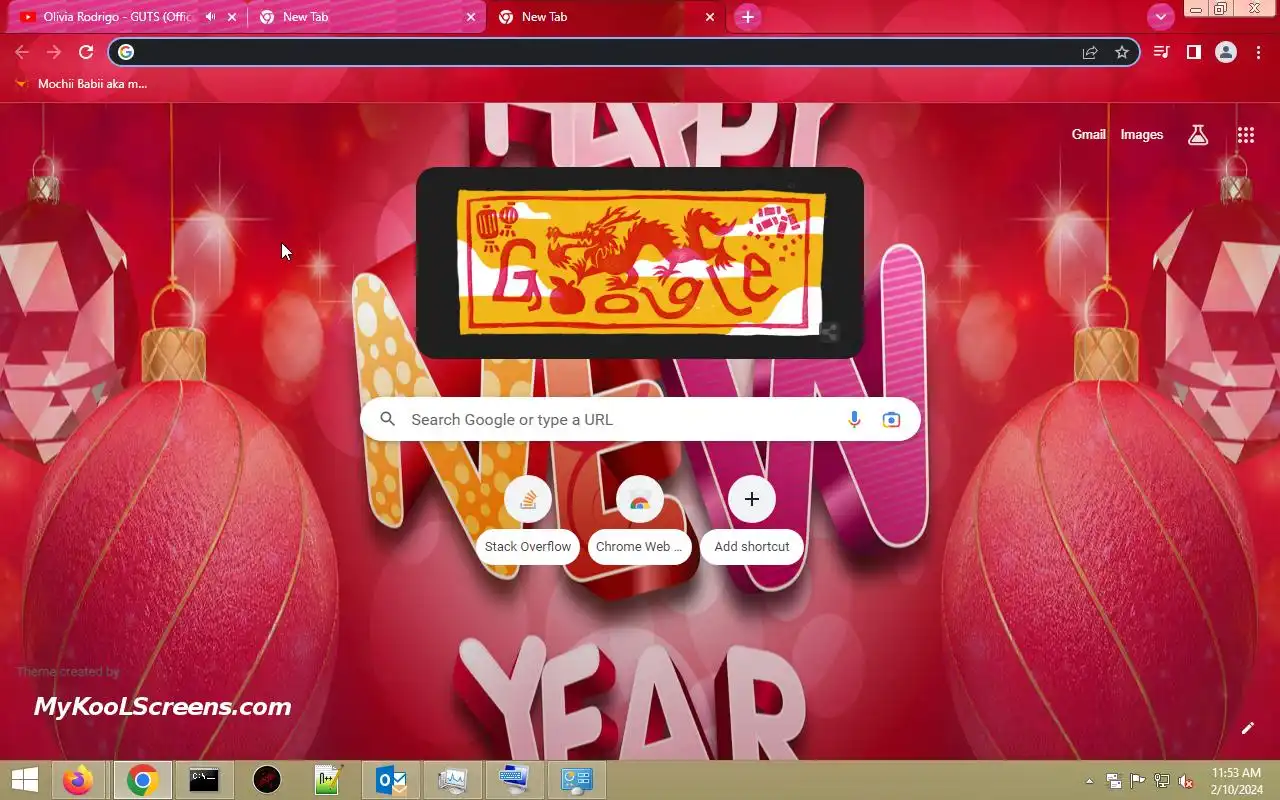Click the Chrome taskbar icon
The height and width of the screenshot is (800, 1280).
tap(142, 780)
